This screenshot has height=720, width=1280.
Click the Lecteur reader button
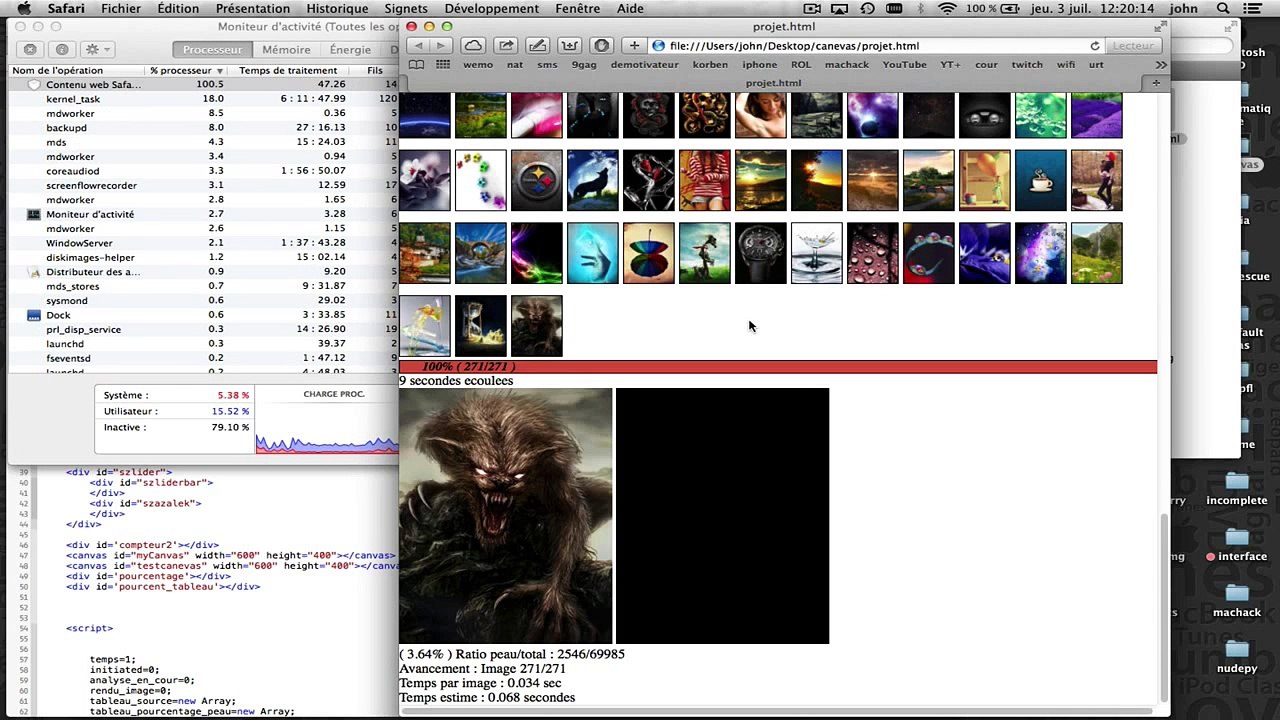coord(1133,46)
